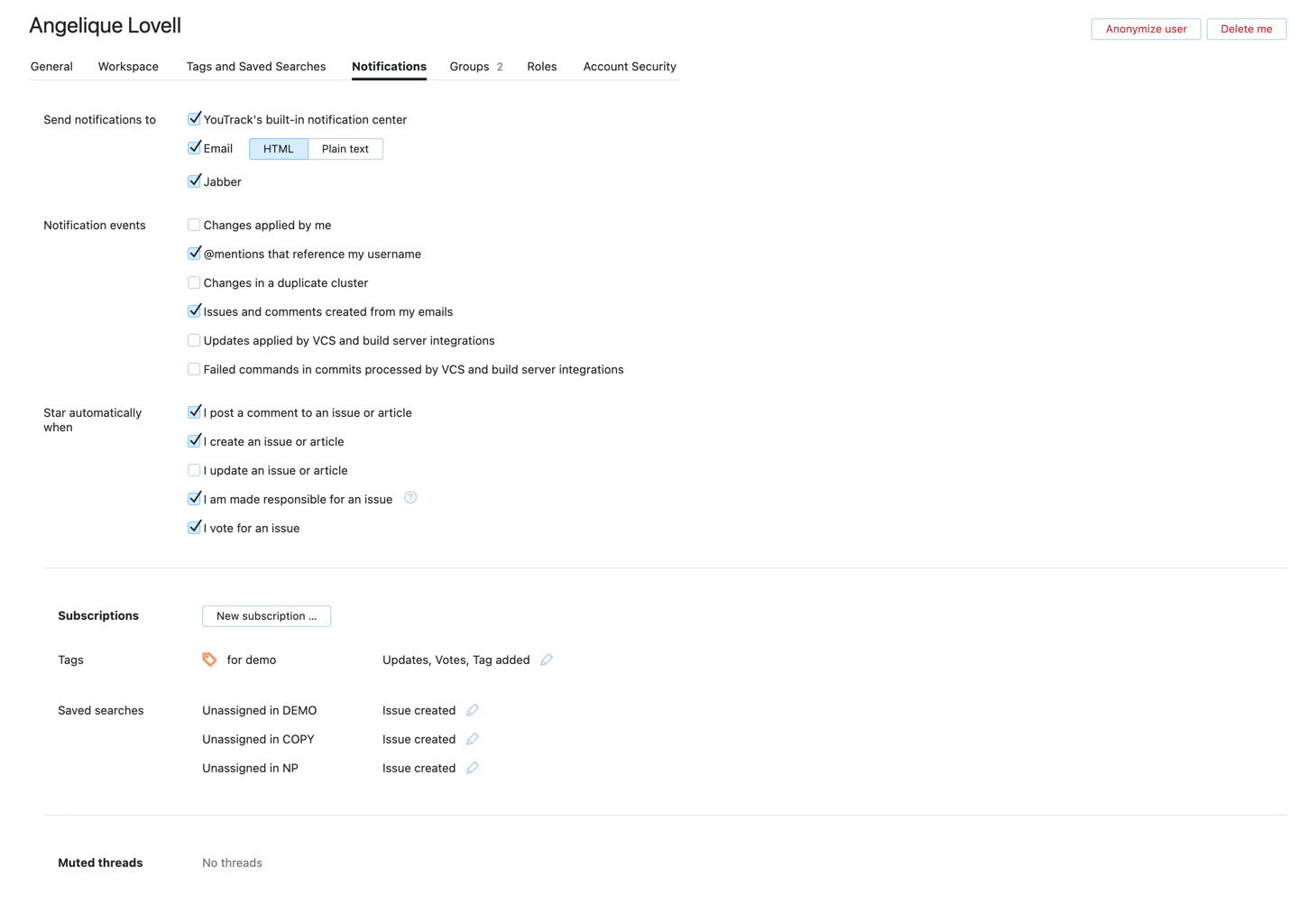This screenshot has width=1316, height=905.
Task: Open the 'Unassigned in DEMO' saved search
Action: [259, 710]
